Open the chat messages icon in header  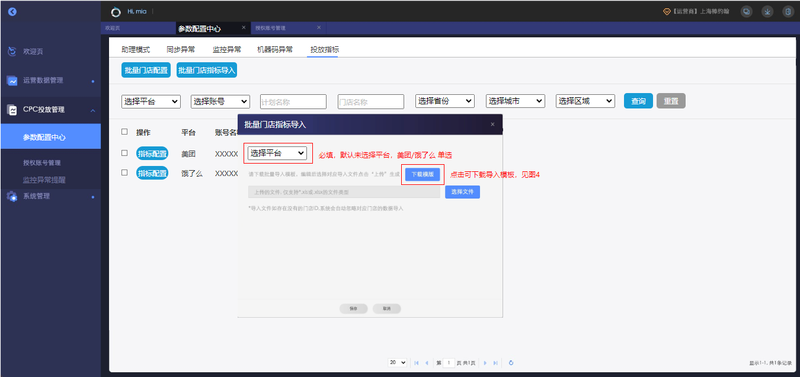[747, 11]
